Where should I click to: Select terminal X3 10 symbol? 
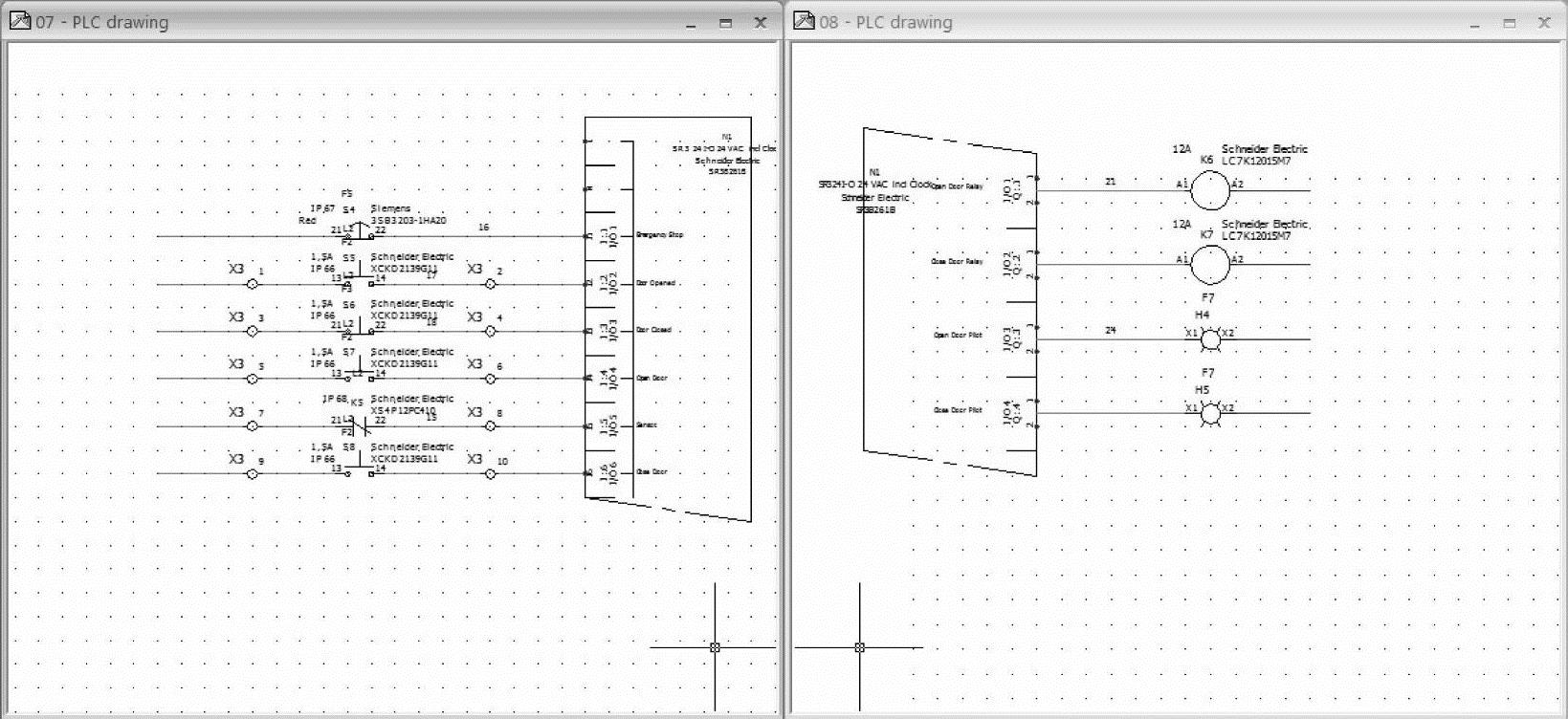pos(491,473)
